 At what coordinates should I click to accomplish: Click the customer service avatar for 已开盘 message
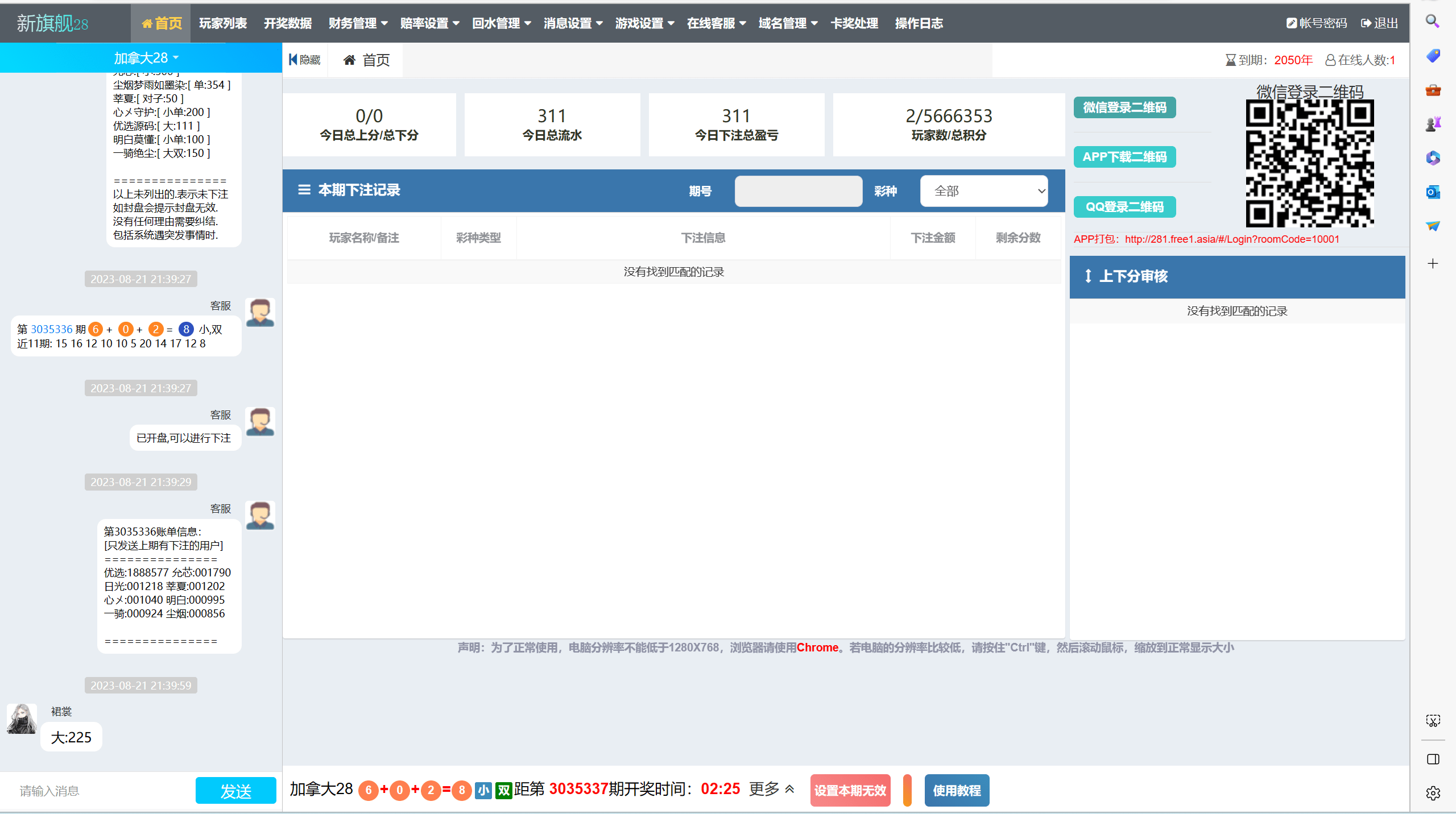(260, 422)
